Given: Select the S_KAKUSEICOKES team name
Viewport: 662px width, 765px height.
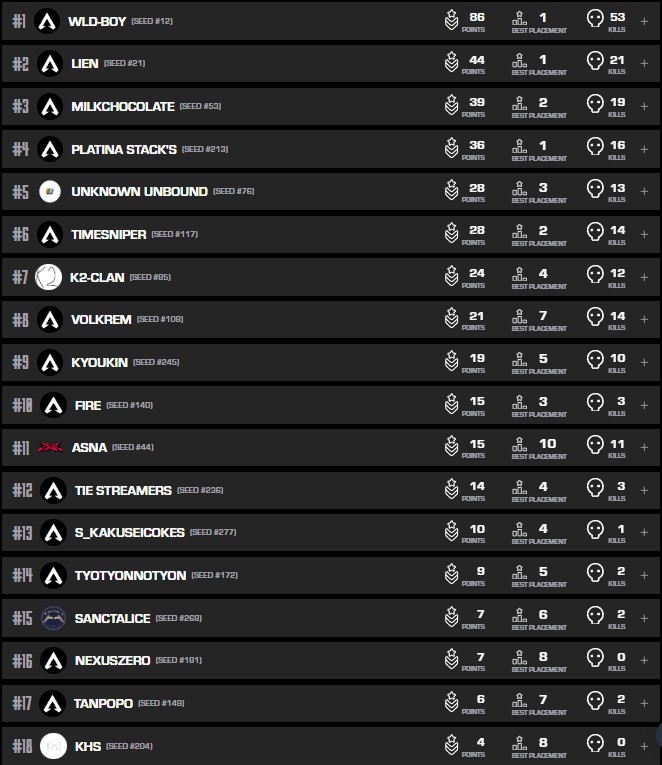Looking at the screenshot, I should [x=129, y=533].
